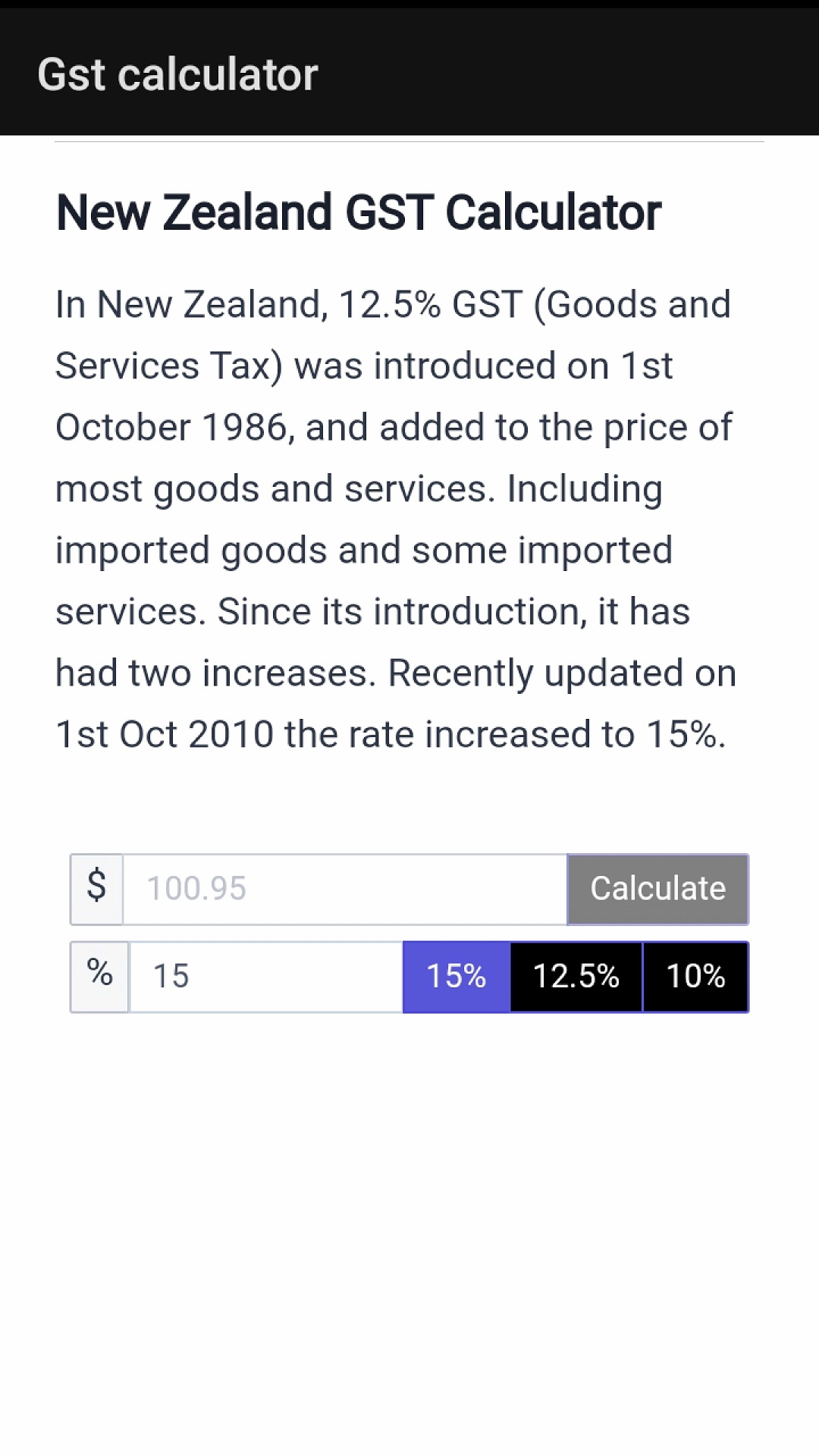This screenshot has height=1456, width=819.
Task: Focus the GST rate percentage field
Action: click(x=265, y=976)
